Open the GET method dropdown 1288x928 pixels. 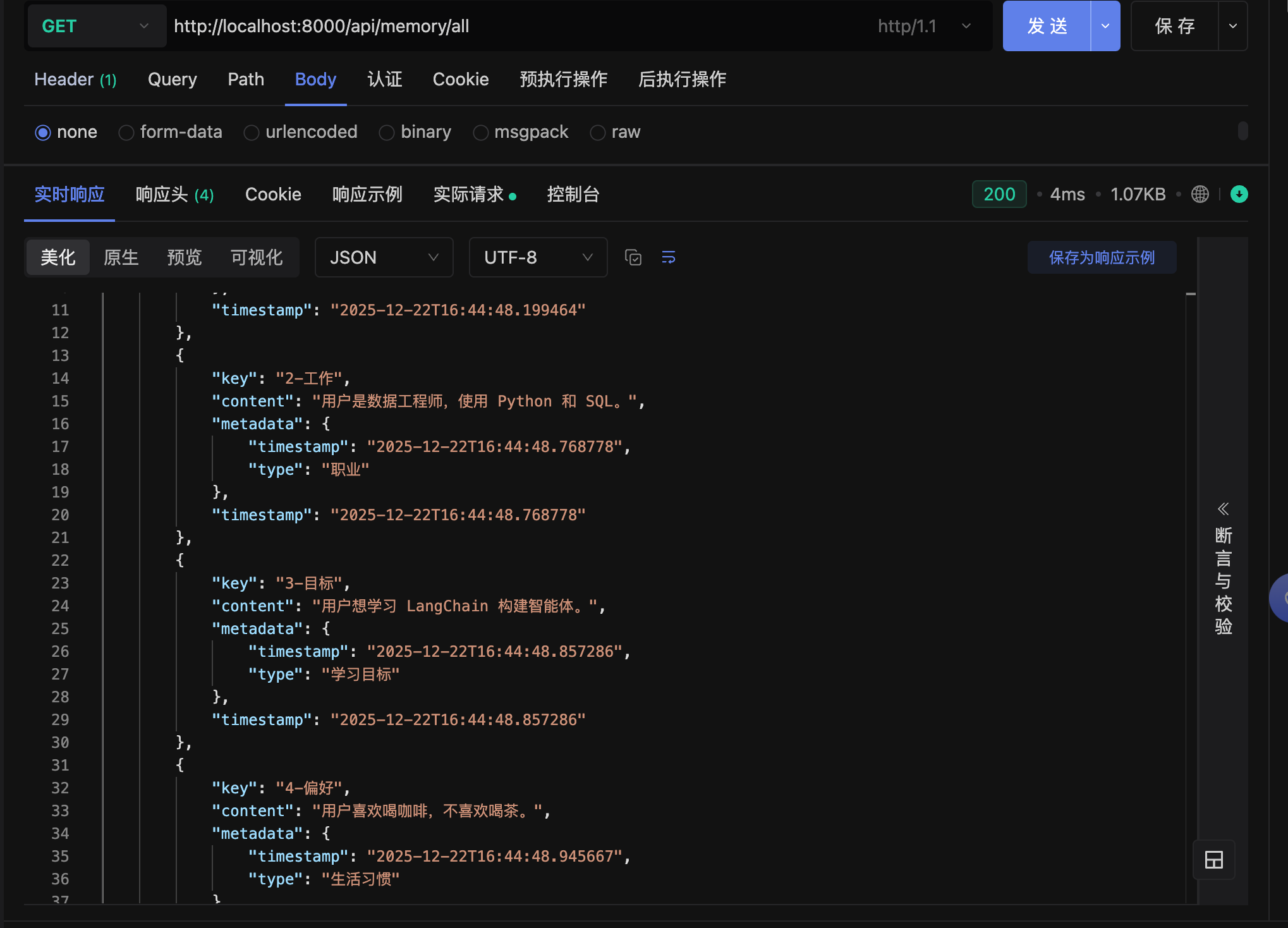pos(96,26)
